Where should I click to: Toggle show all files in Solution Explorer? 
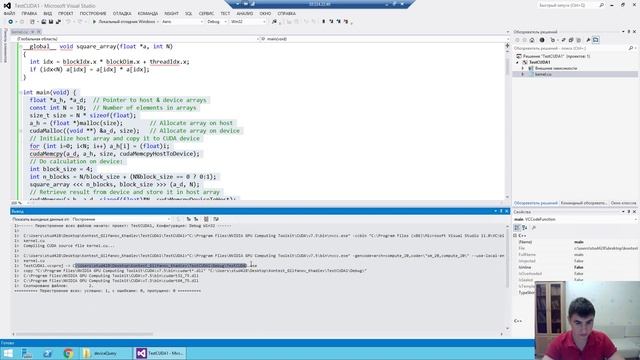tap(579, 40)
